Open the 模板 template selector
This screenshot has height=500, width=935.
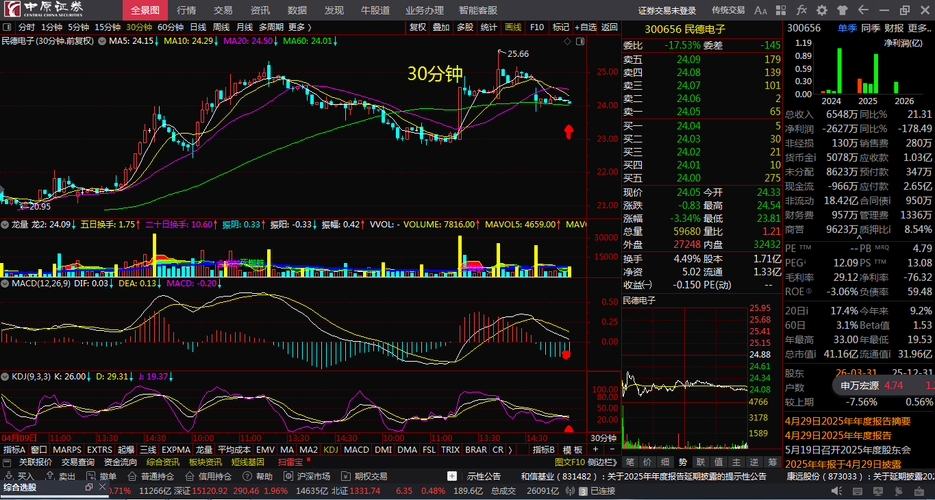coord(572,449)
